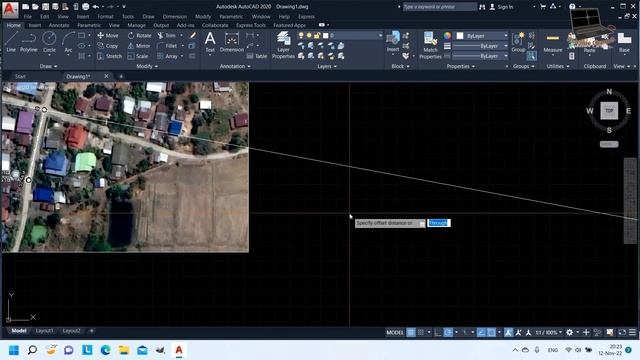Viewport: 640px width, 360px height.
Task: Toggle 2D object snap in status bar
Action: [492, 333]
